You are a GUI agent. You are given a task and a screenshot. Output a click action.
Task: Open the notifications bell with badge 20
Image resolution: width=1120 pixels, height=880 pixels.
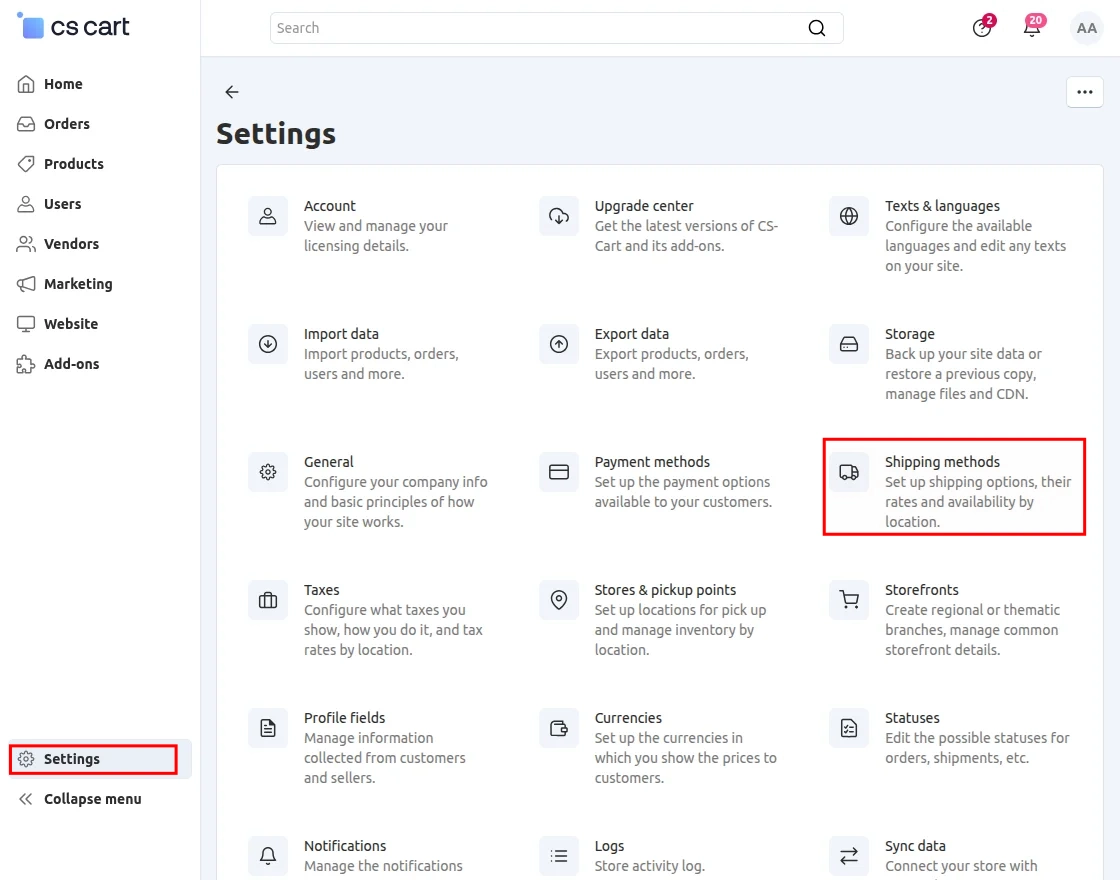coord(1032,27)
